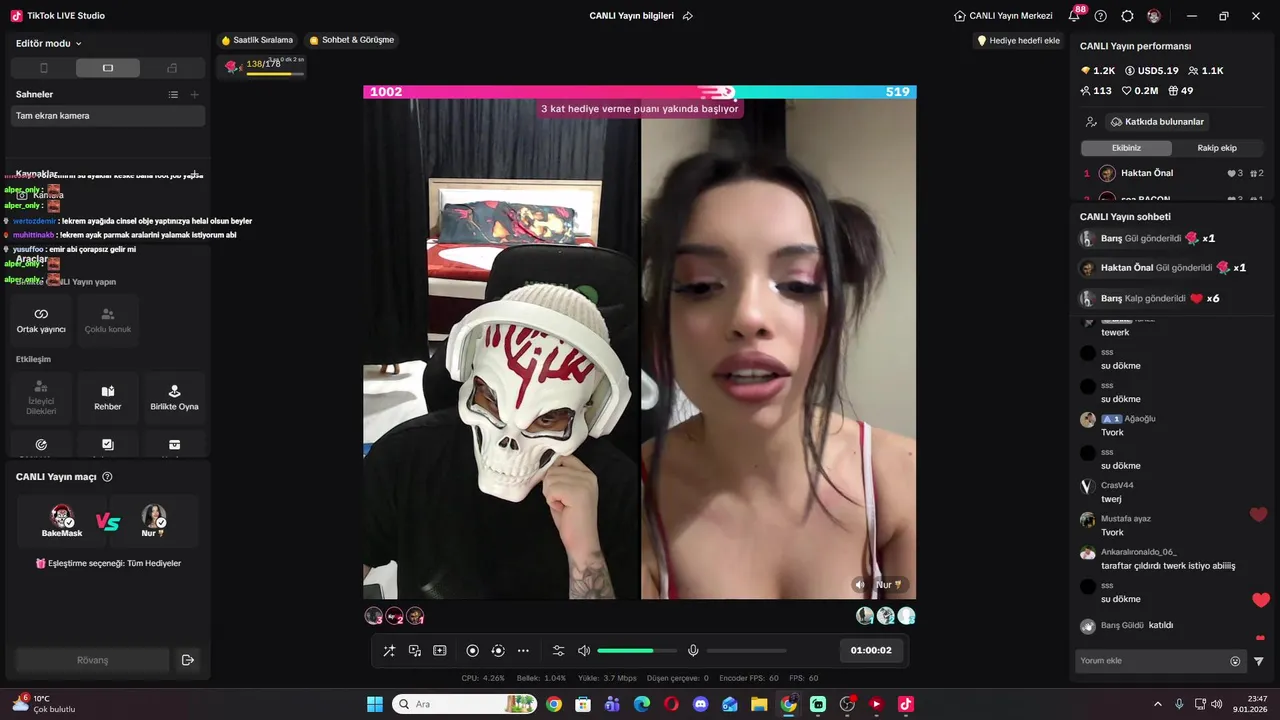Expand the Editör modu dropdown
The height and width of the screenshot is (720, 1280).
49,44
